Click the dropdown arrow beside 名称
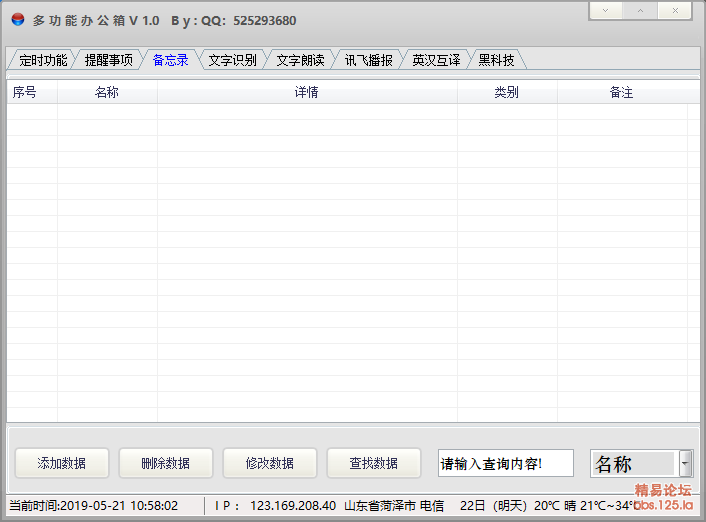This screenshot has width=706, height=522. [x=685, y=463]
